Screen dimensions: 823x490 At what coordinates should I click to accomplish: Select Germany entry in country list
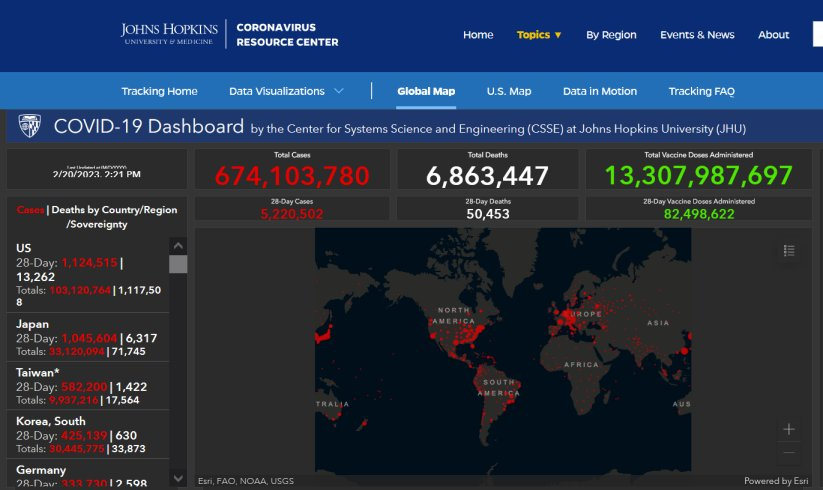pyautogui.click(x=88, y=474)
